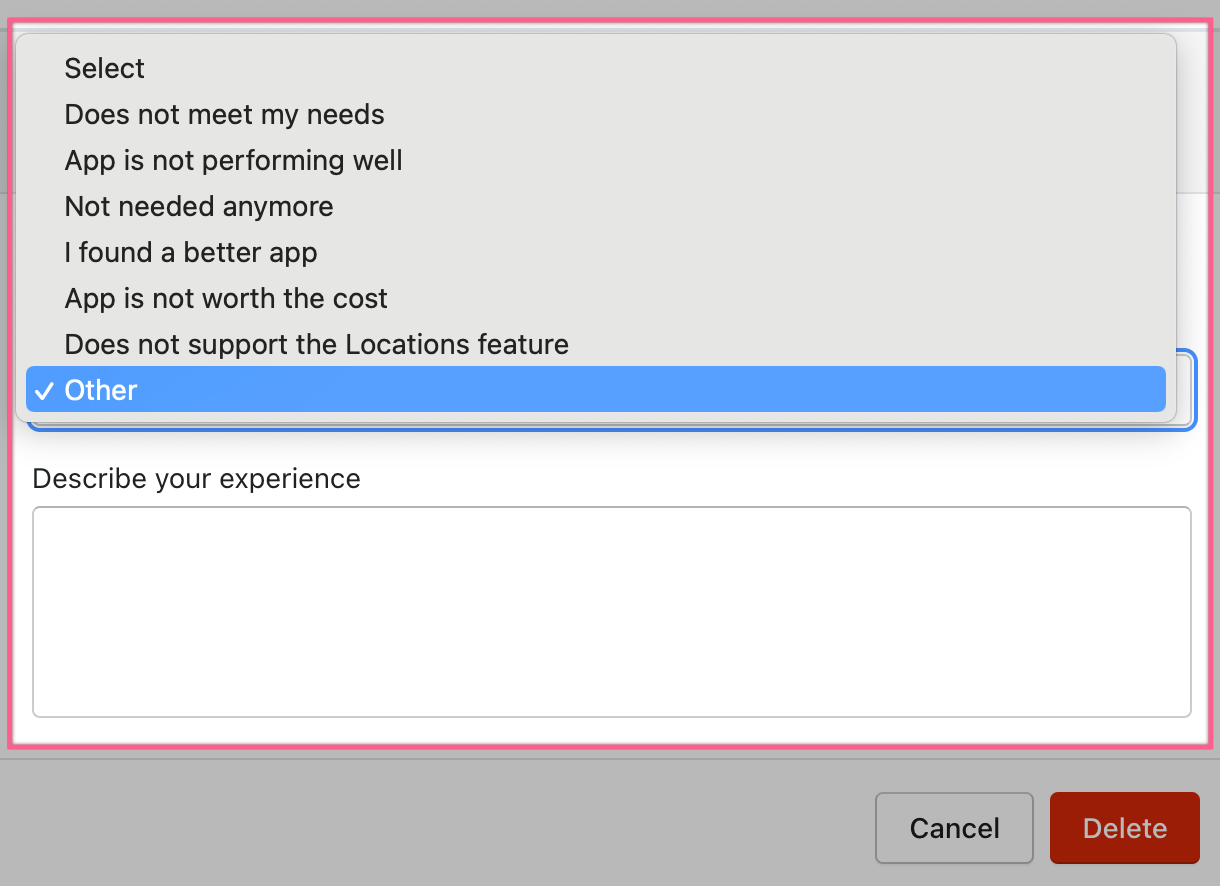This screenshot has width=1220, height=886.
Task: Pick "App is not worth the cost"
Action: coord(226,299)
